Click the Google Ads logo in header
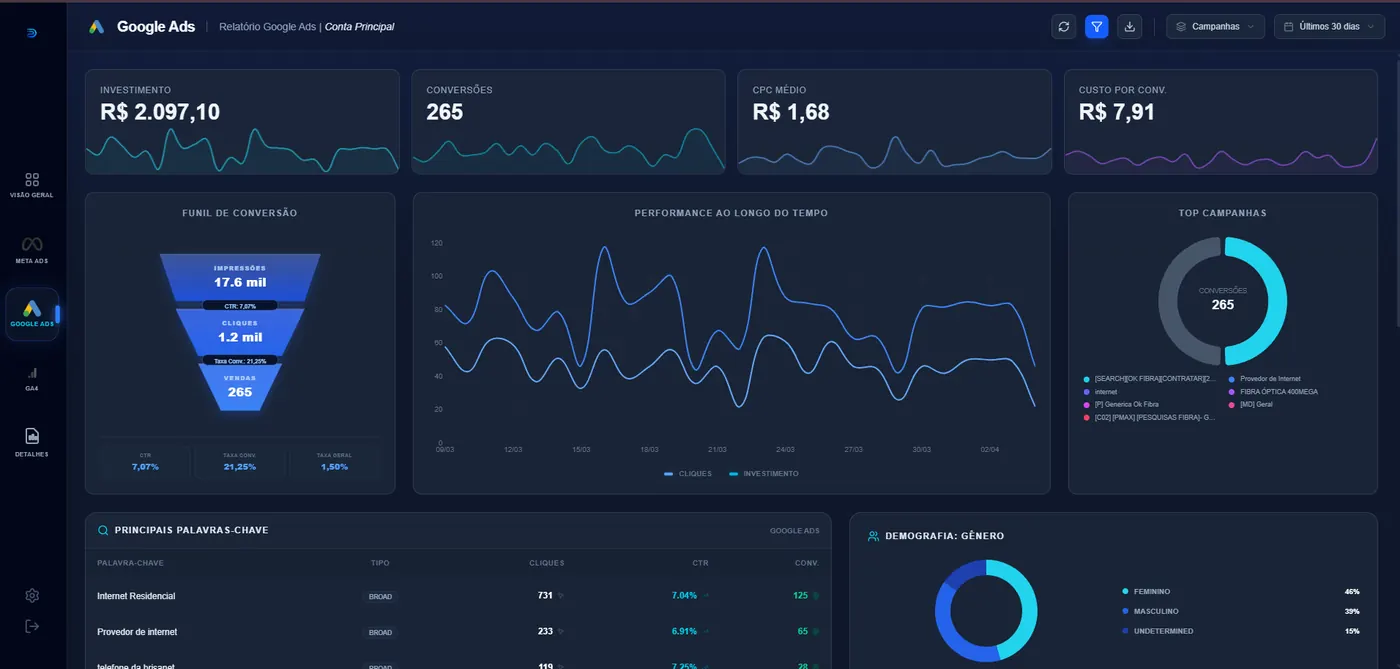The height and width of the screenshot is (669, 1400). point(97,27)
